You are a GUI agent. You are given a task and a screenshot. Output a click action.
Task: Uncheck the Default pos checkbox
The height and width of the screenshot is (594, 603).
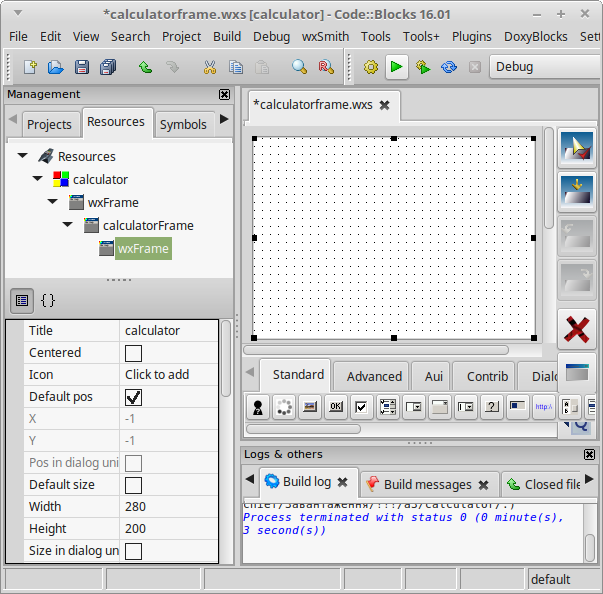pyautogui.click(x=133, y=397)
